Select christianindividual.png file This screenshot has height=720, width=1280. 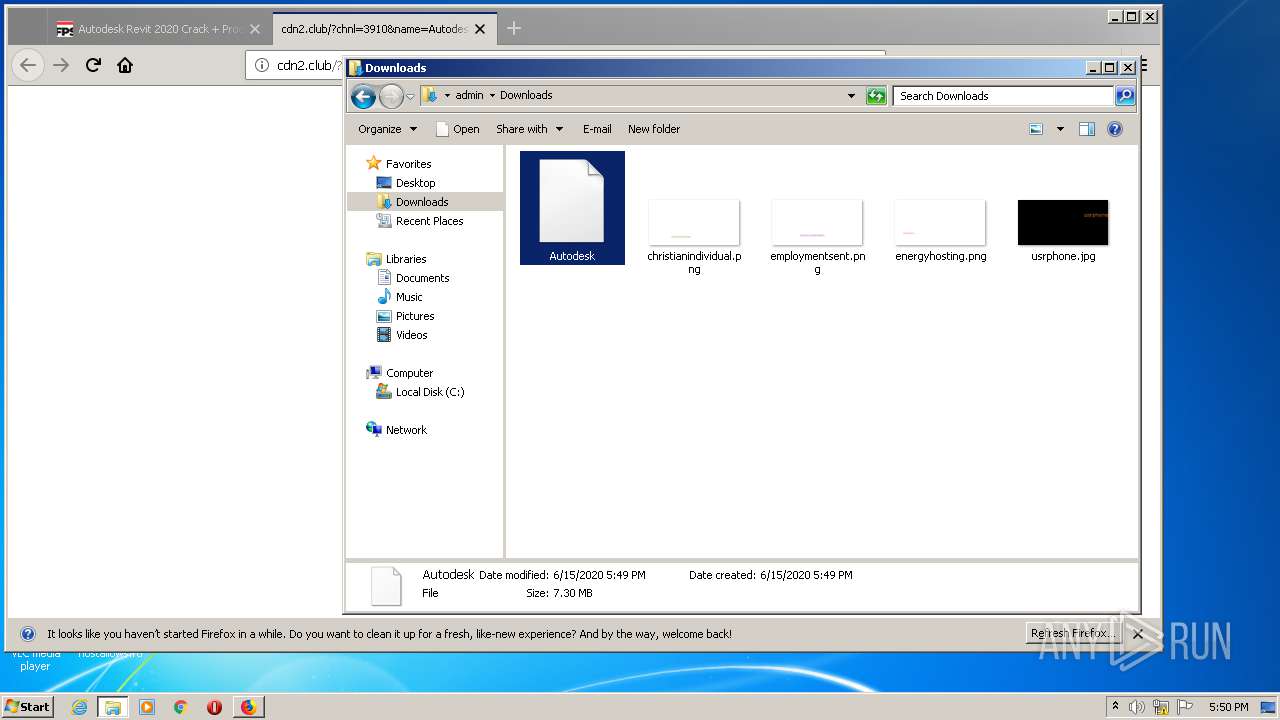pos(694,236)
